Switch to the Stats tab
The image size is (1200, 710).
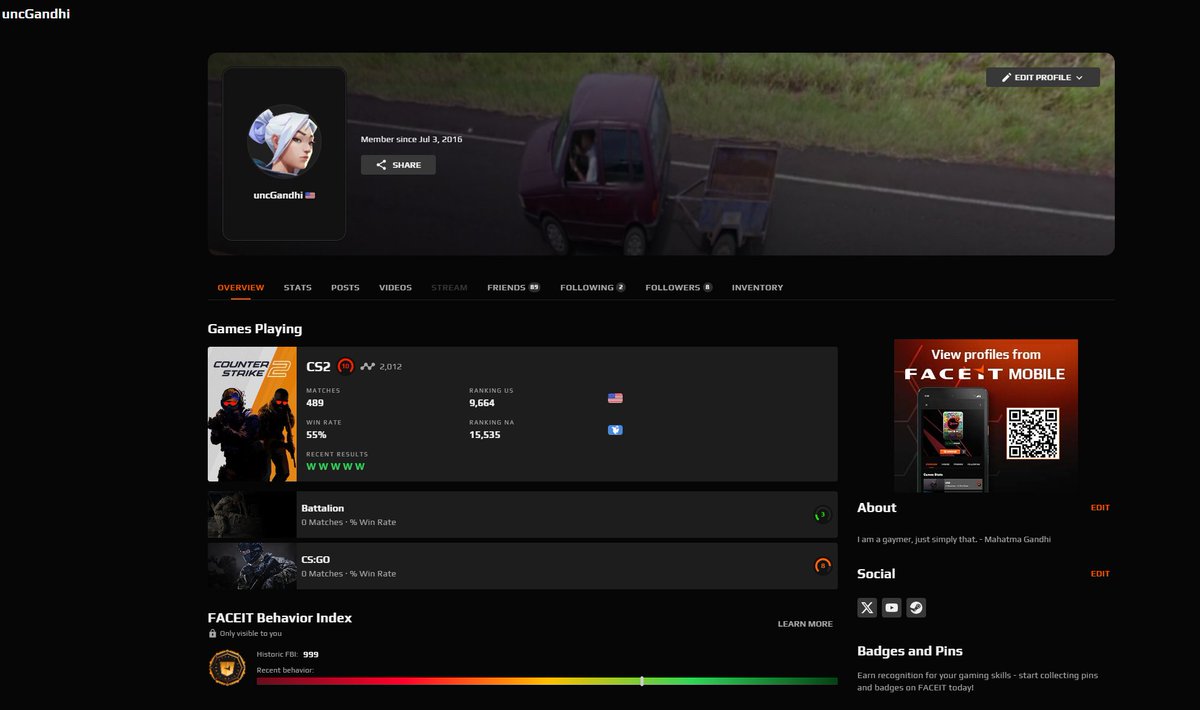(x=298, y=288)
